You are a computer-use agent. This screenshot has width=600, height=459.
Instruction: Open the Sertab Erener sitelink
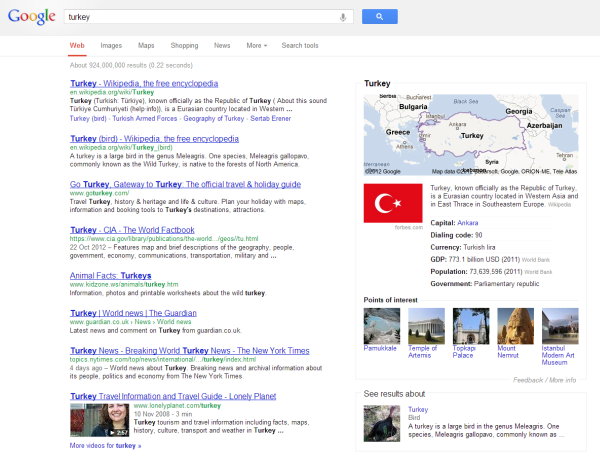point(271,119)
